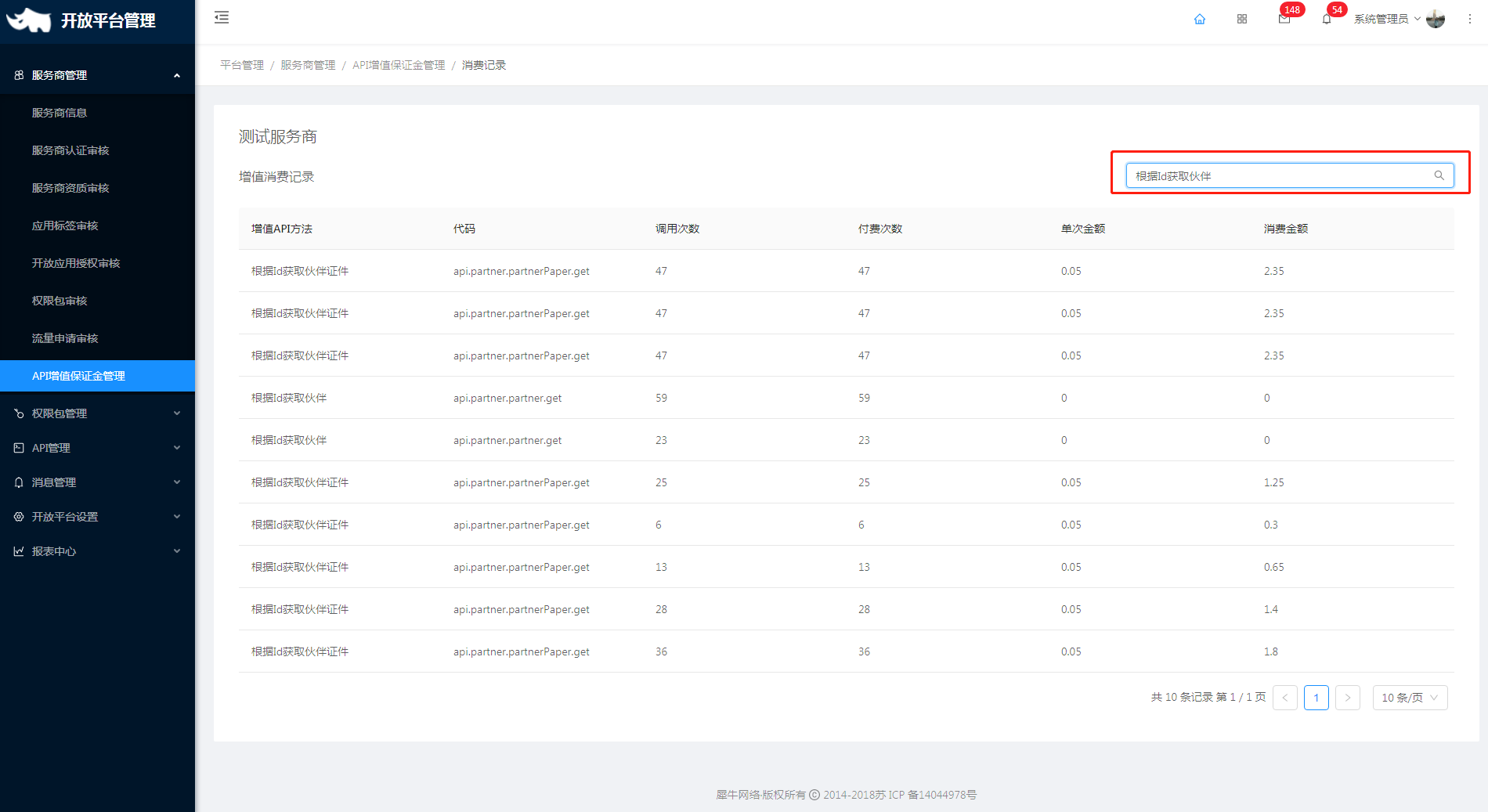The height and width of the screenshot is (812, 1488).
Task: Click the 开放平台设置 gear icon
Action: coord(19,517)
